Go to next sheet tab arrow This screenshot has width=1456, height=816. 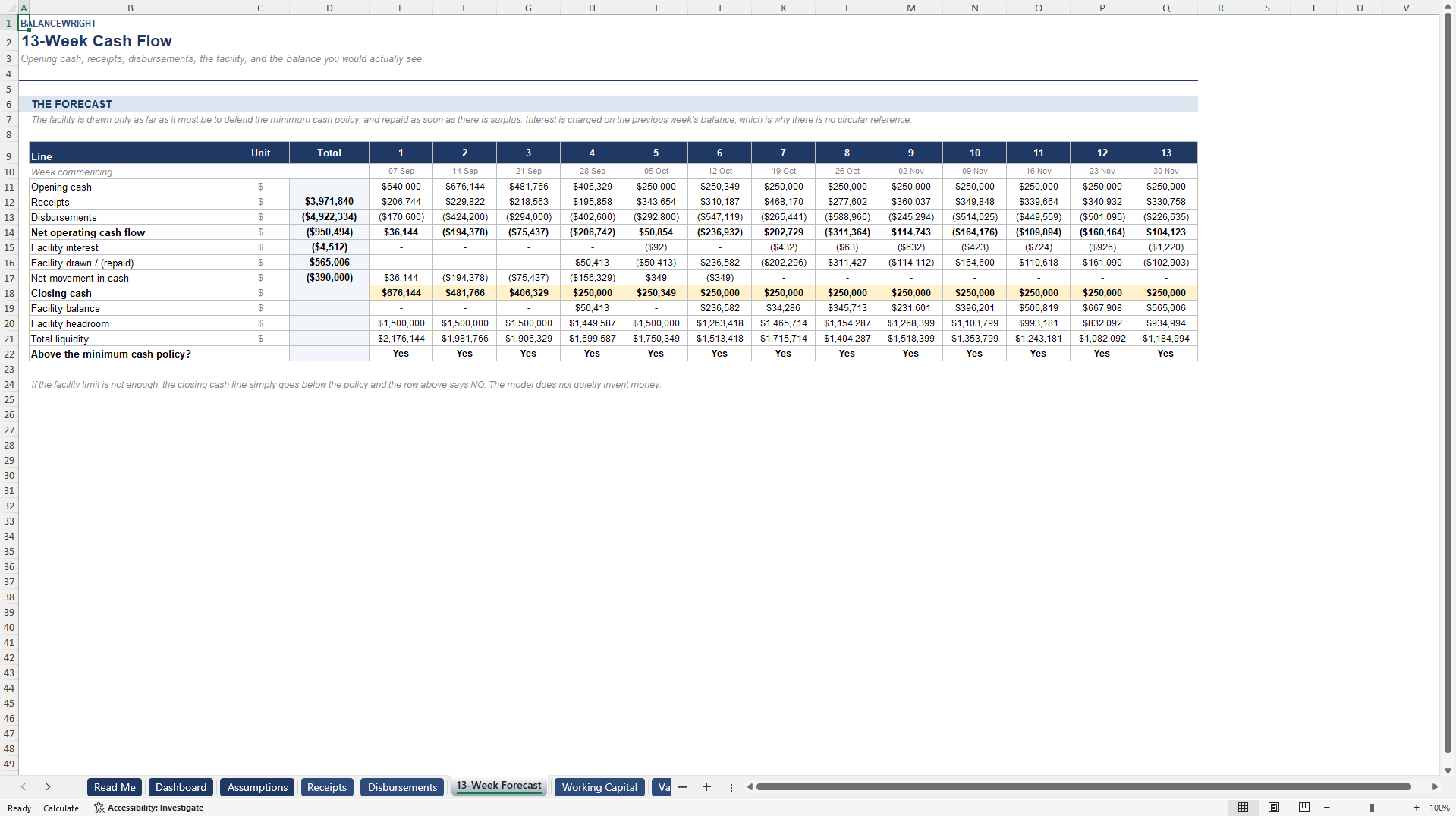pyautogui.click(x=48, y=787)
